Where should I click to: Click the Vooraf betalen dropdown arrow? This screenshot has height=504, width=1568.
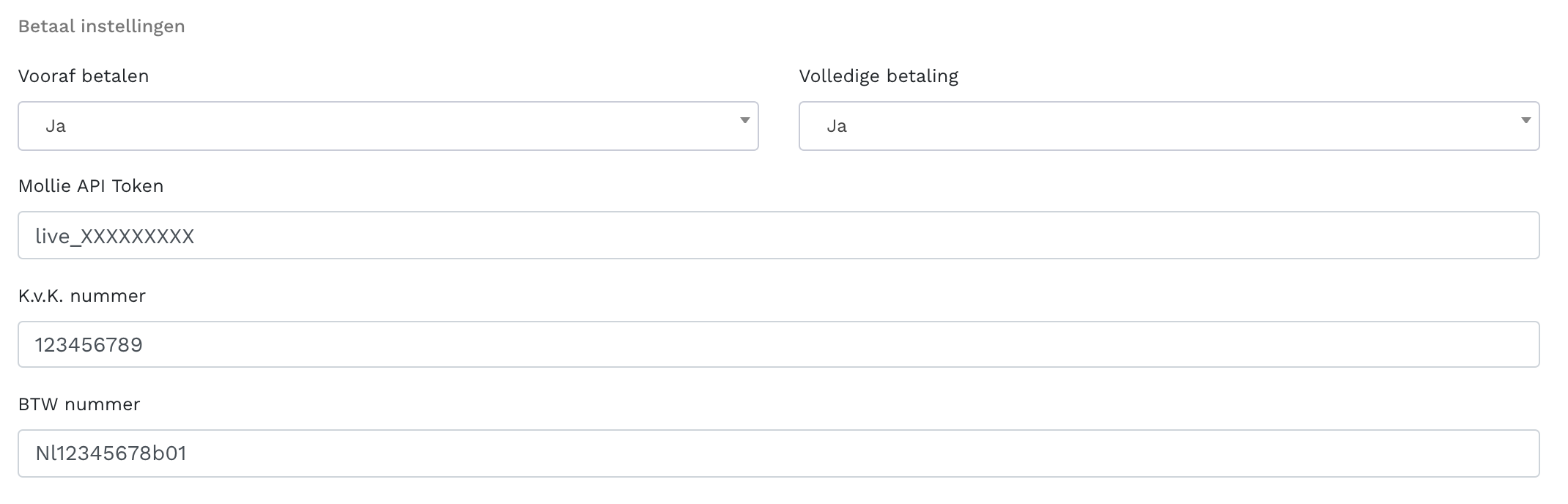coord(744,121)
